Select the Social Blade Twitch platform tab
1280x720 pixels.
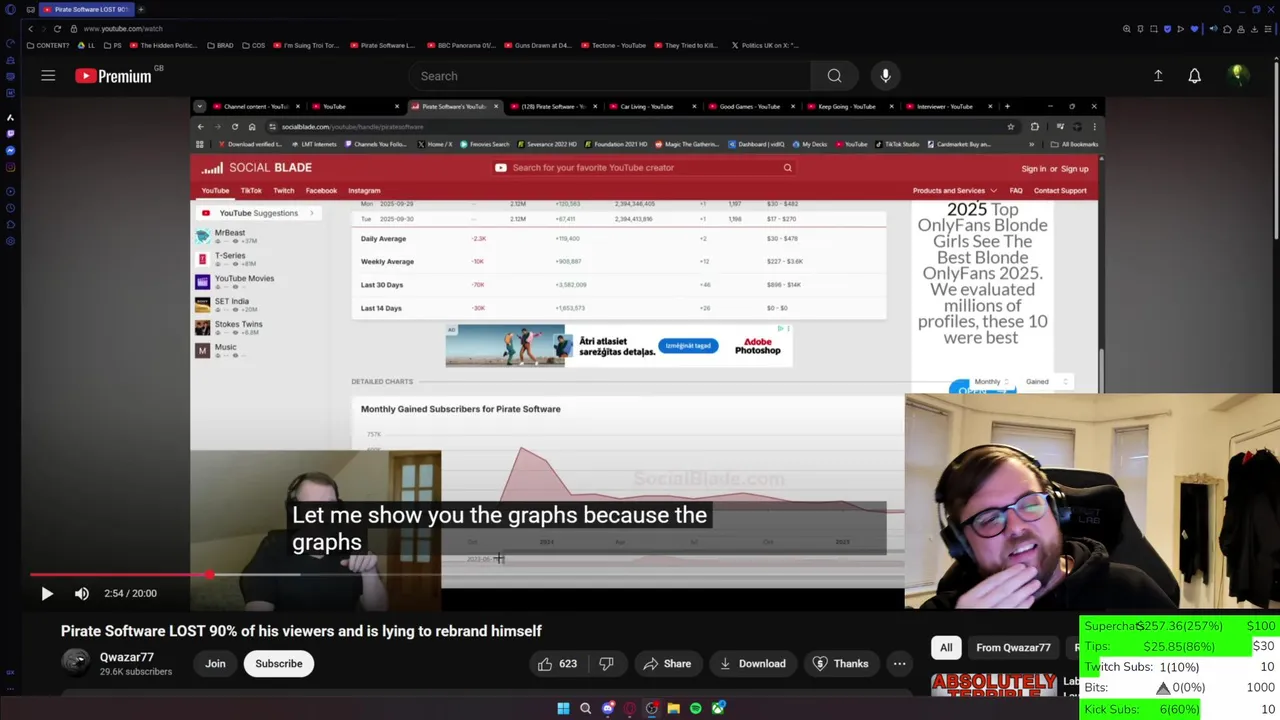[x=284, y=190]
